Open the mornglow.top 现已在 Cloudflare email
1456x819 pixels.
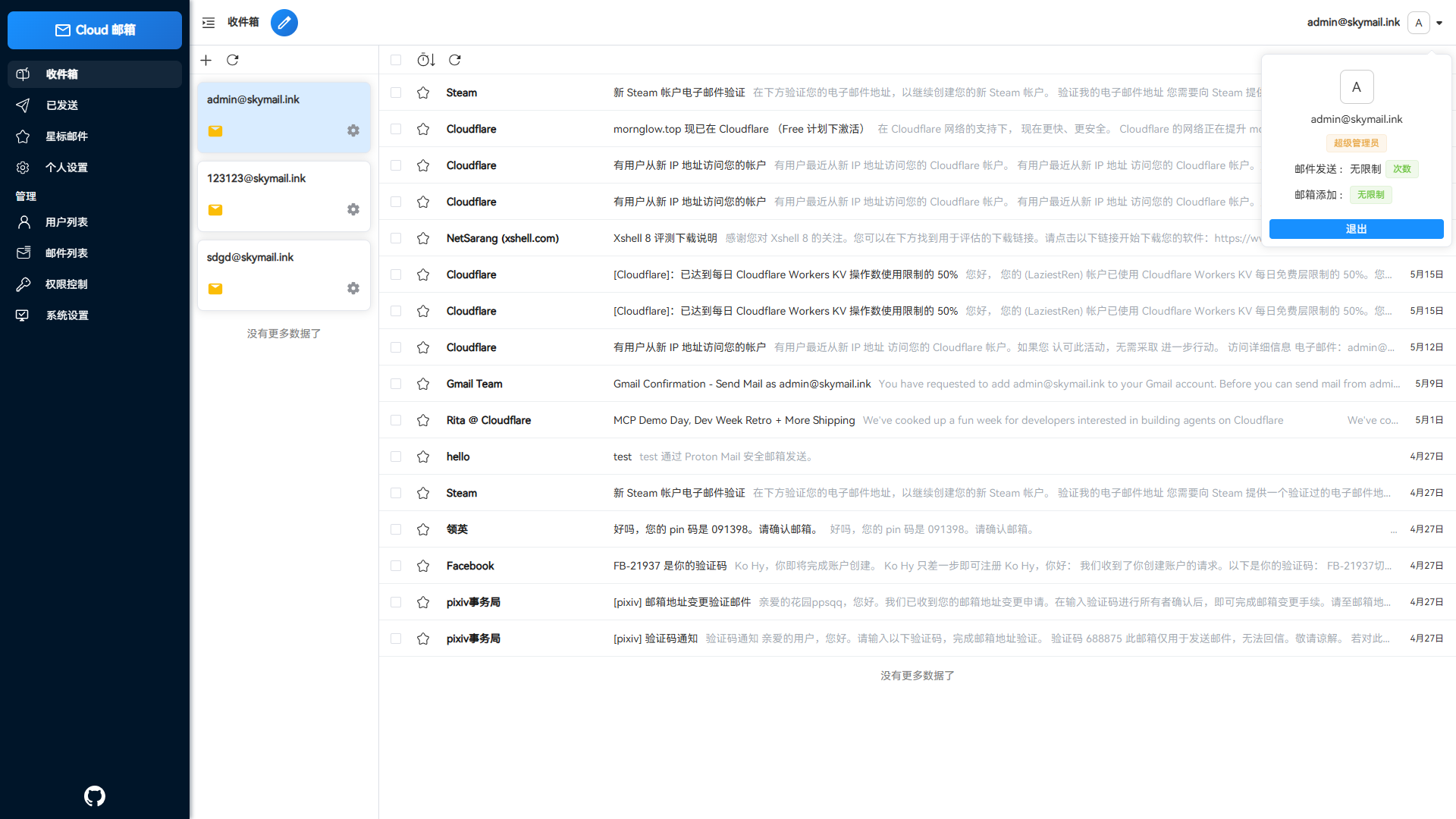coord(739,129)
